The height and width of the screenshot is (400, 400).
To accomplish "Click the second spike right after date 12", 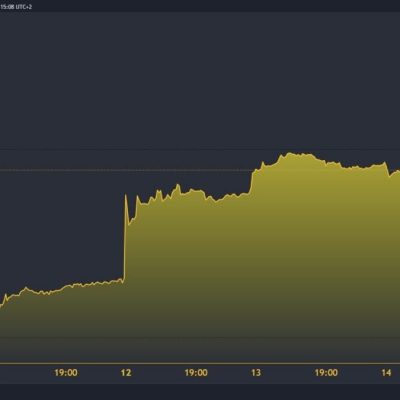I will [137, 197].
